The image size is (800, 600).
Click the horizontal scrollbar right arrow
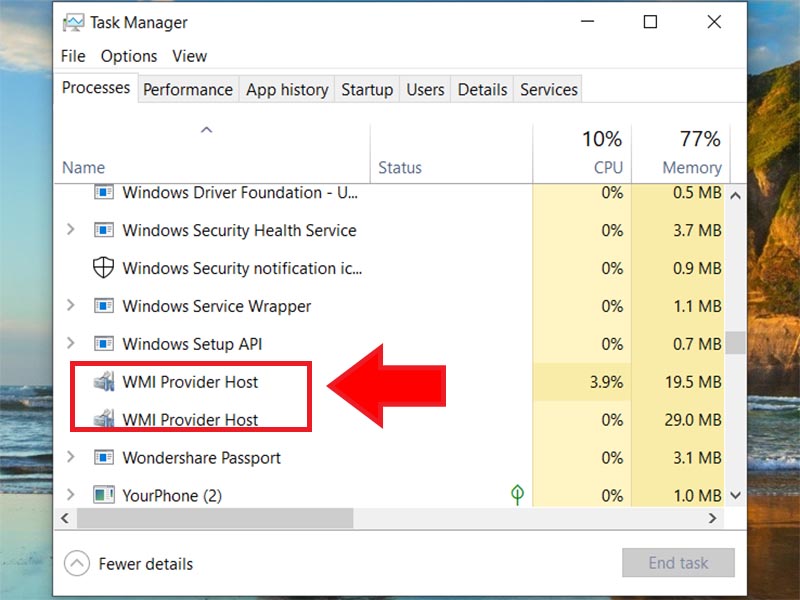coord(713,518)
